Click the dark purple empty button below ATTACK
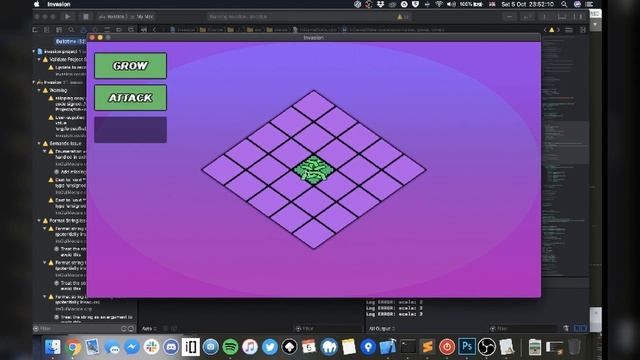This screenshot has width=640, height=360. [x=131, y=130]
